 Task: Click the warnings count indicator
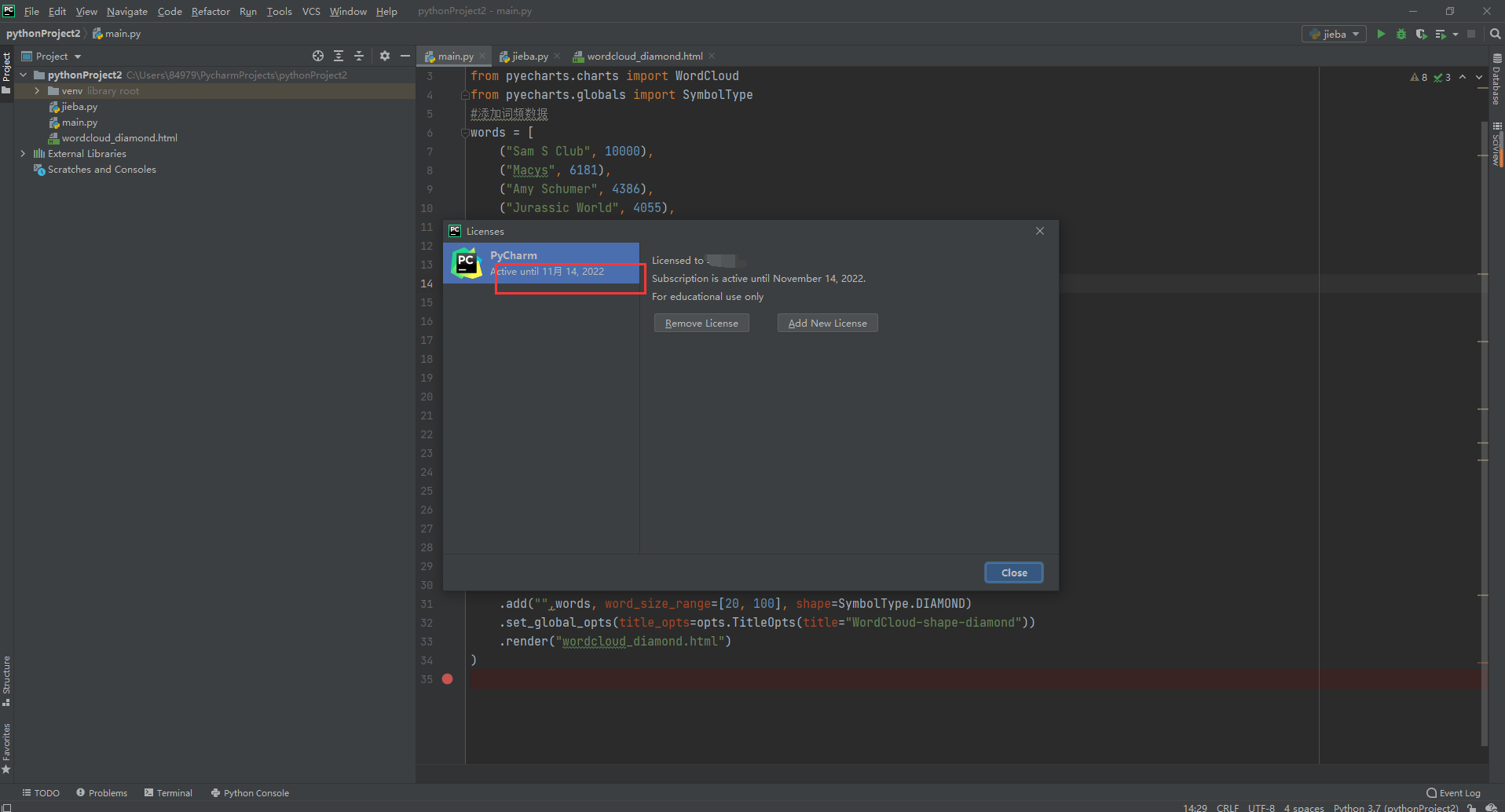(x=1419, y=77)
